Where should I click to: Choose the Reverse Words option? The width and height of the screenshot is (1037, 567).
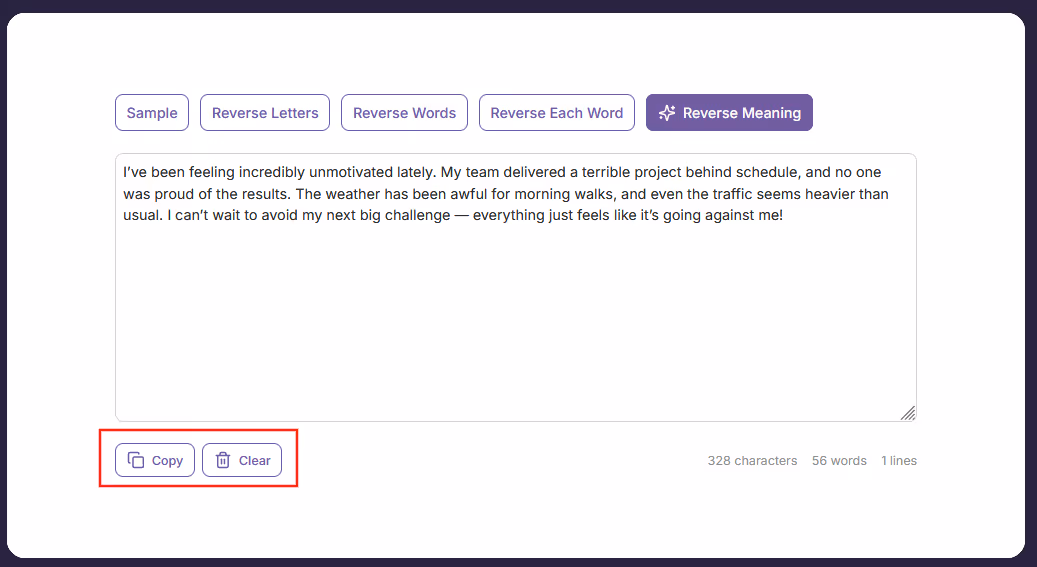pyautogui.click(x=404, y=112)
